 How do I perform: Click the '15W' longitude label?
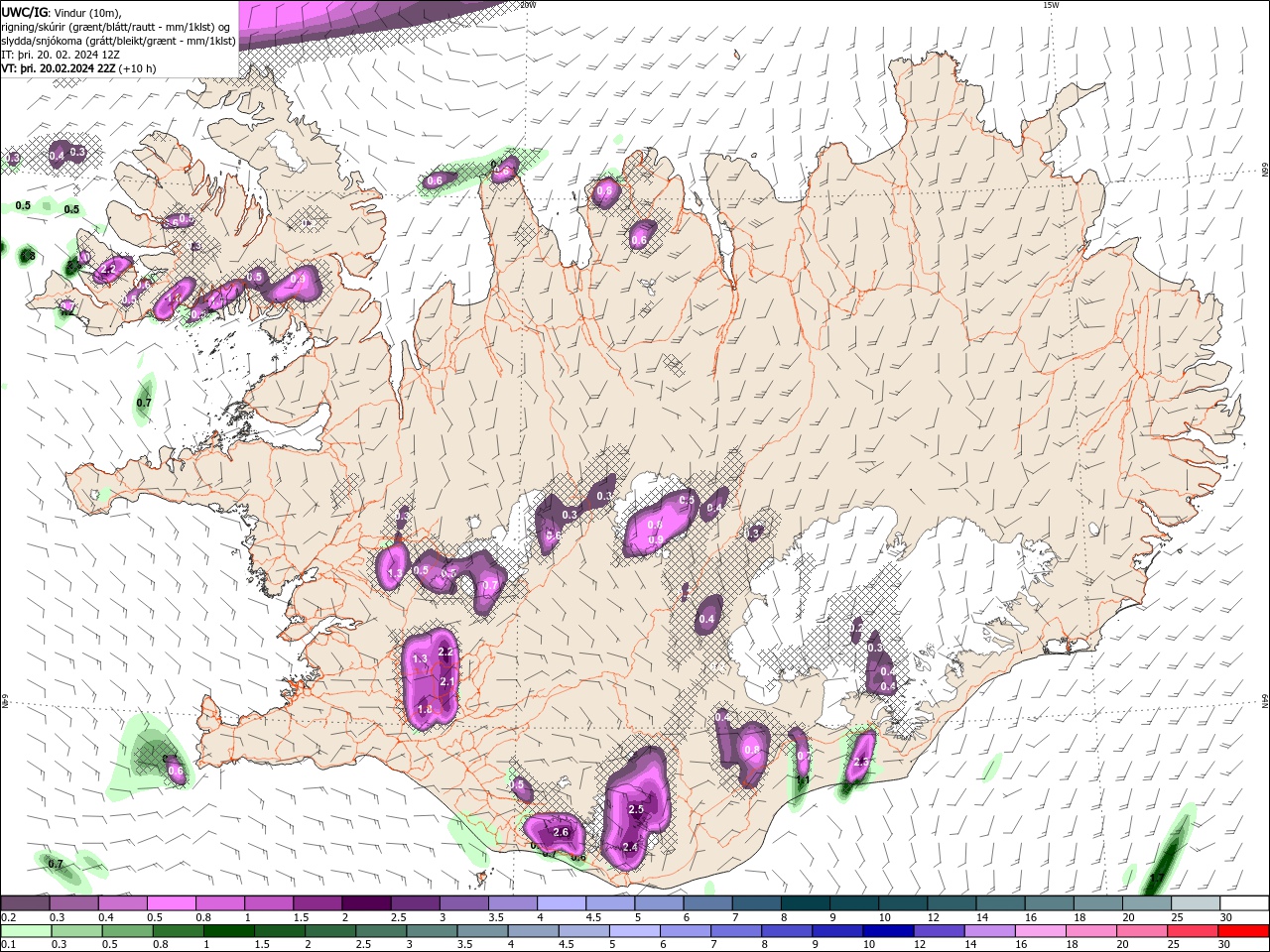(x=1050, y=5)
